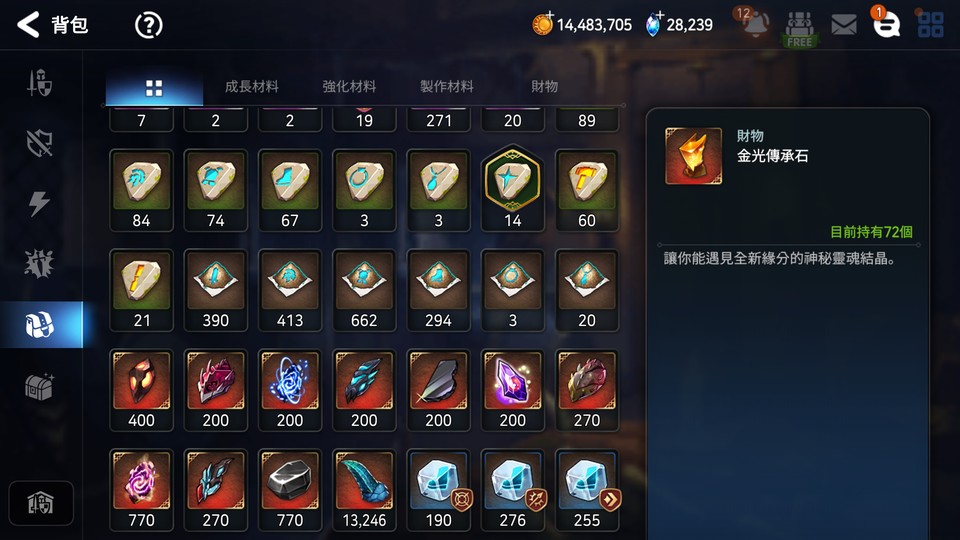The image size is (960, 540).
Task: Tap the castle button at bottom left
Action: tap(41, 503)
